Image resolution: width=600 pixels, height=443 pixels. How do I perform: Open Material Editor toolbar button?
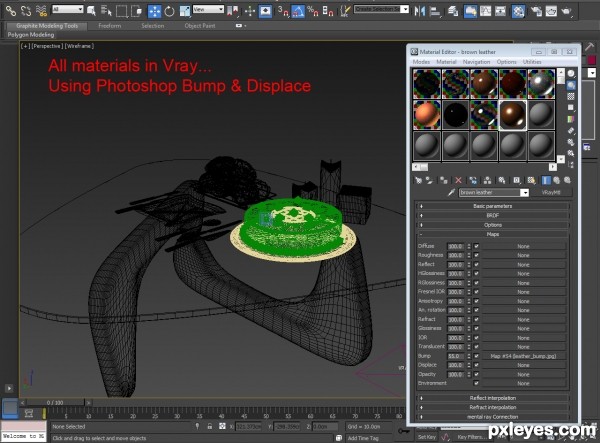(518, 11)
